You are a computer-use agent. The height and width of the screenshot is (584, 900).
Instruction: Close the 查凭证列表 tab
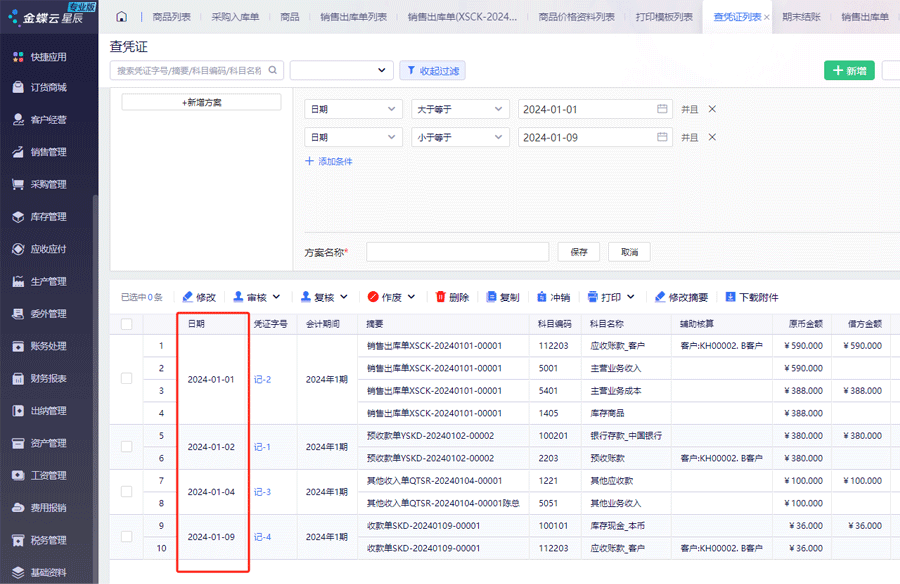coord(766,17)
